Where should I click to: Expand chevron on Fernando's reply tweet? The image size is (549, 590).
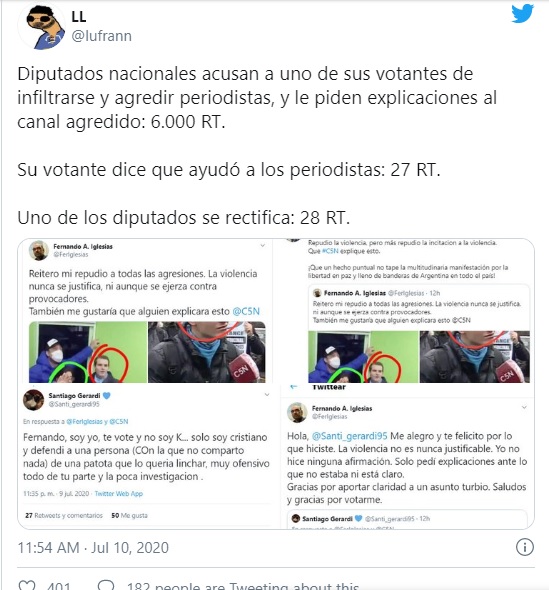click(x=524, y=407)
